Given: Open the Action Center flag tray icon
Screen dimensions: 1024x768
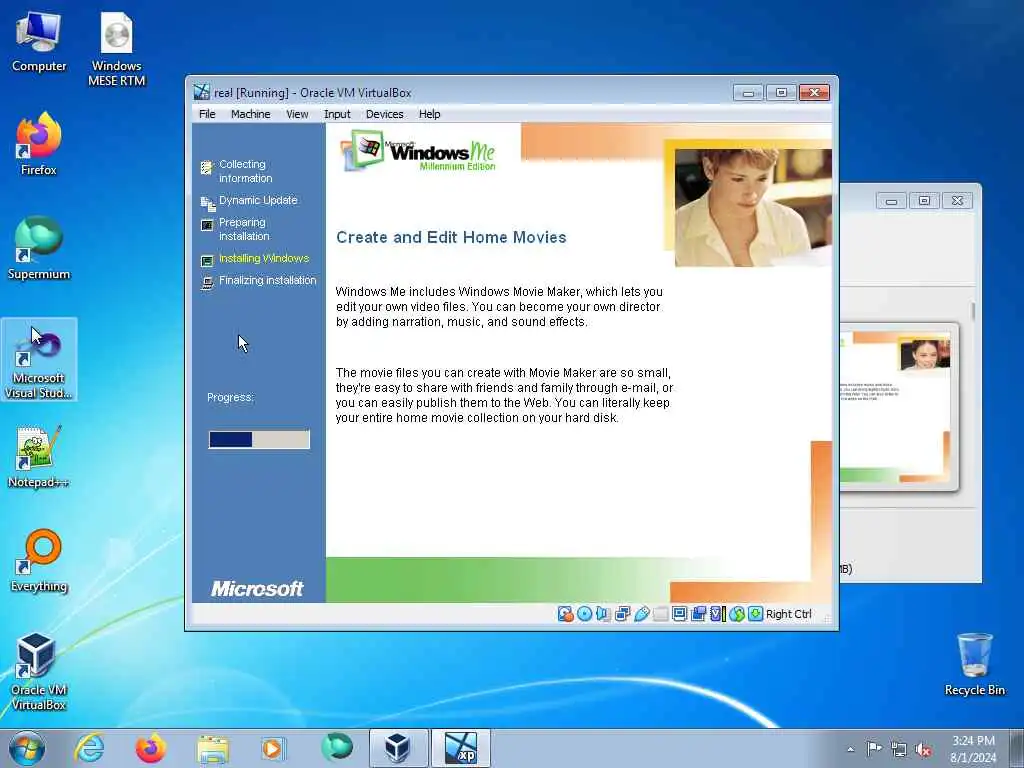Looking at the screenshot, I should coord(874,748).
